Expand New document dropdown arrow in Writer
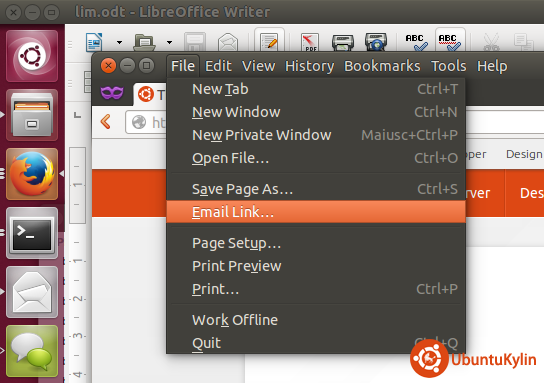This screenshot has height=383, width=544. click(x=119, y=42)
